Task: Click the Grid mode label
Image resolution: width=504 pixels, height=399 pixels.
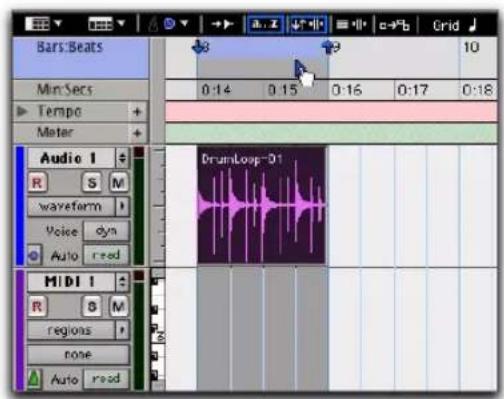Action: pyautogui.click(x=446, y=25)
